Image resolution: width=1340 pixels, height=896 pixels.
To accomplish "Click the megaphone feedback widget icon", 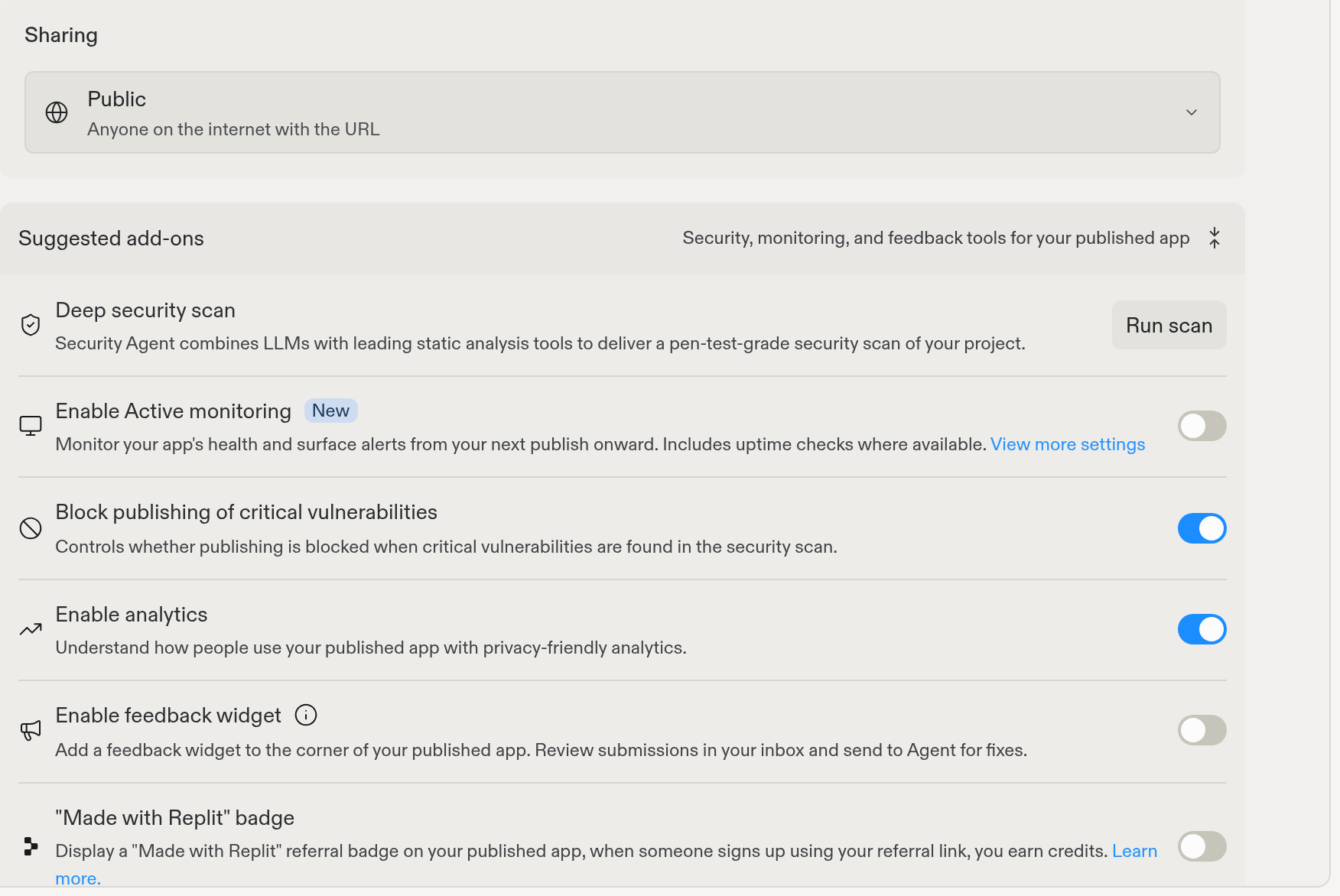I will (31, 730).
